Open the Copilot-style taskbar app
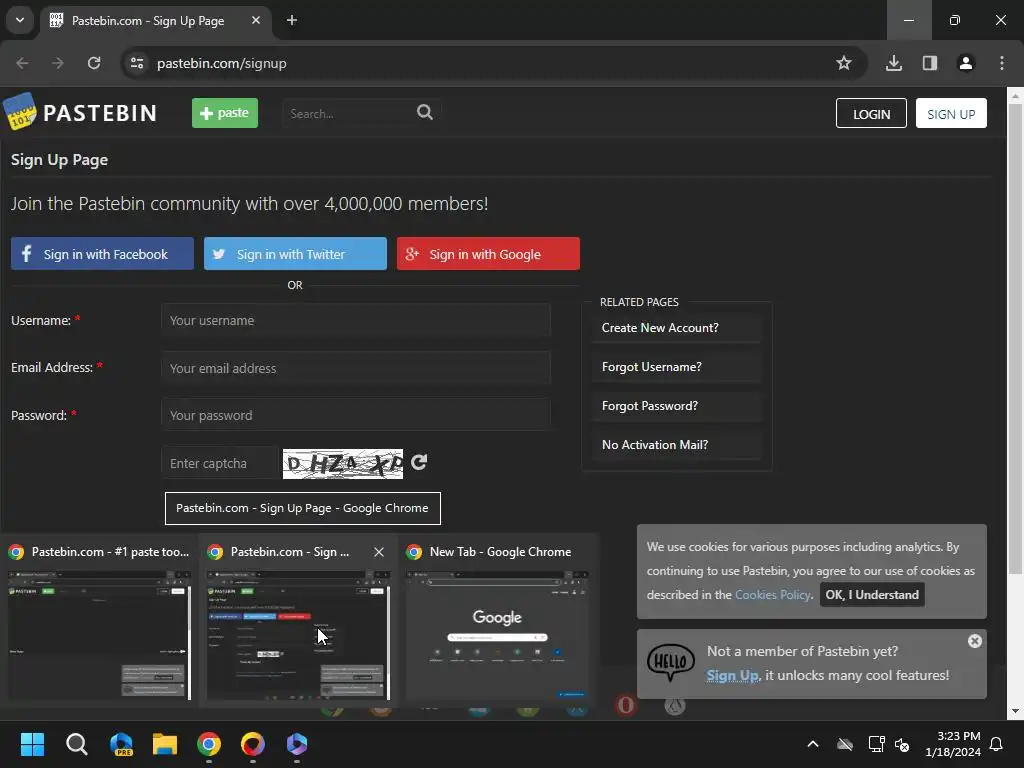The height and width of the screenshot is (768, 1024). 296,744
